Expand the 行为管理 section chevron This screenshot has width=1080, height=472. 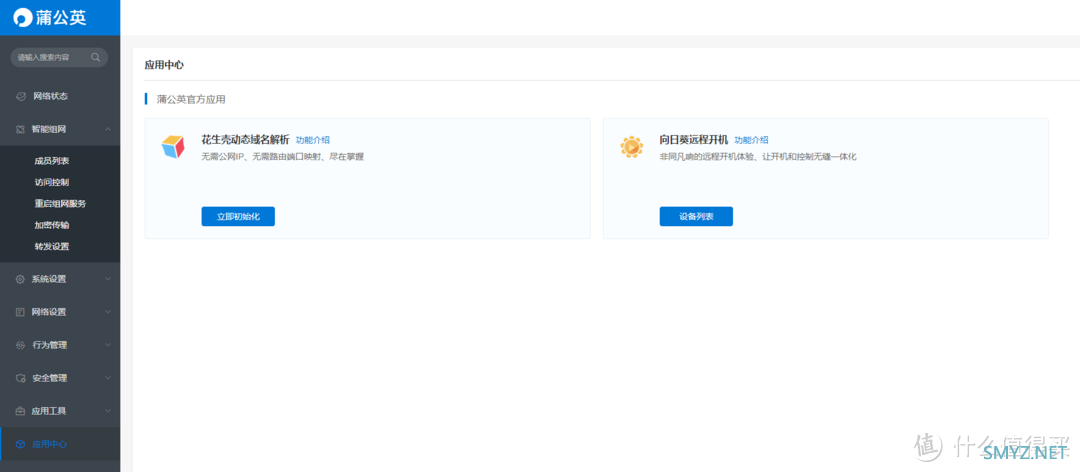pyautogui.click(x=108, y=345)
